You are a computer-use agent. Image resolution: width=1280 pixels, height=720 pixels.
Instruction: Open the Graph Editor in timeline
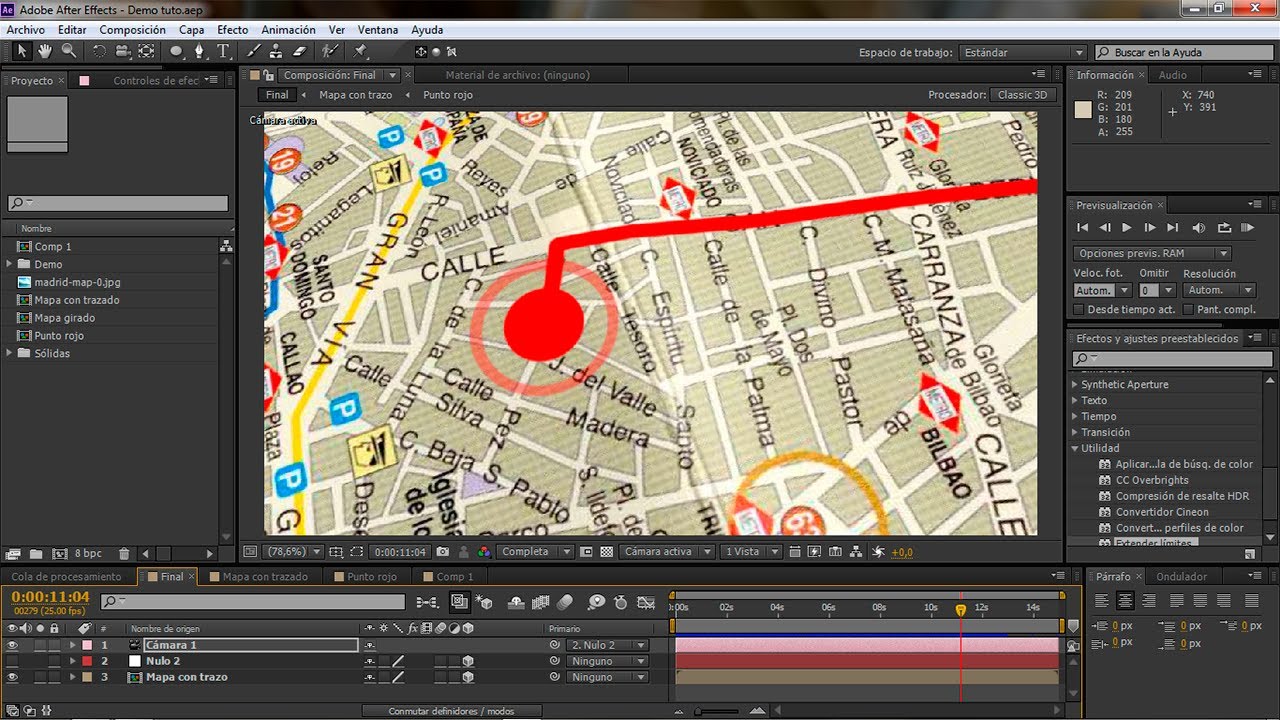click(x=647, y=602)
